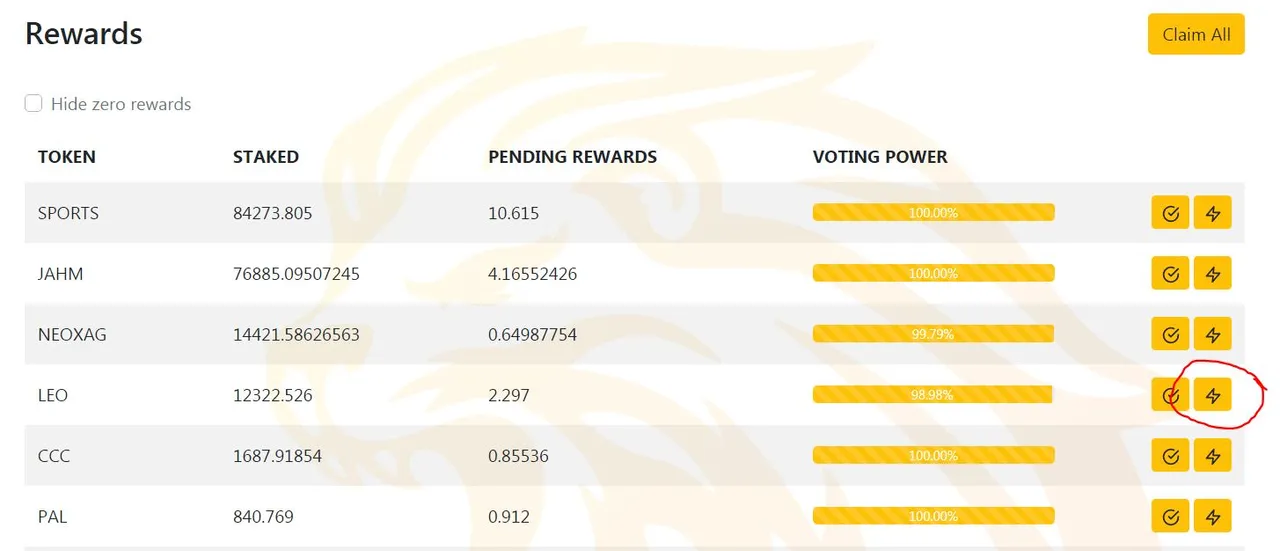Click the VOTING POWER column header
Screen dimensions: 1280x551
880,157
